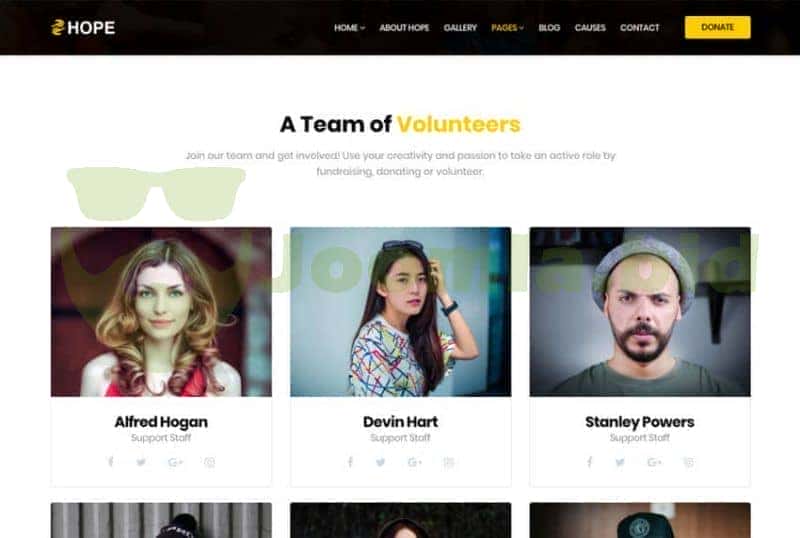The height and width of the screenshot is (538, 800).
Task: Expand the Home dropdown menu
Action: 349,28
